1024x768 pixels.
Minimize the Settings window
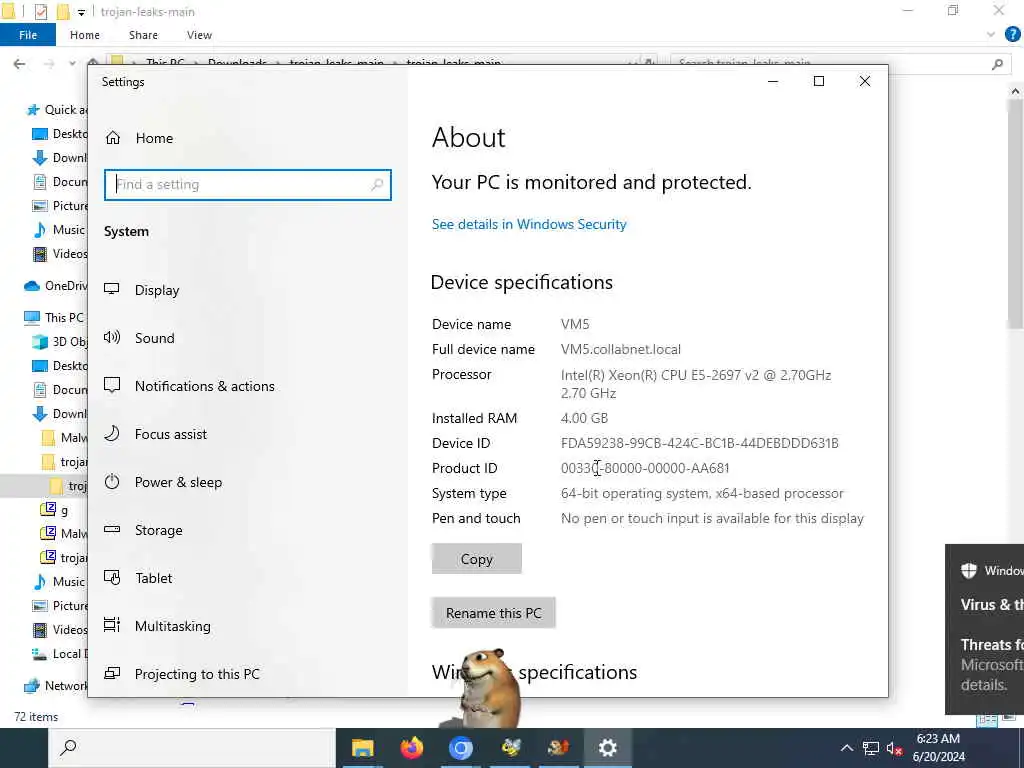click(x=773, y=81)
